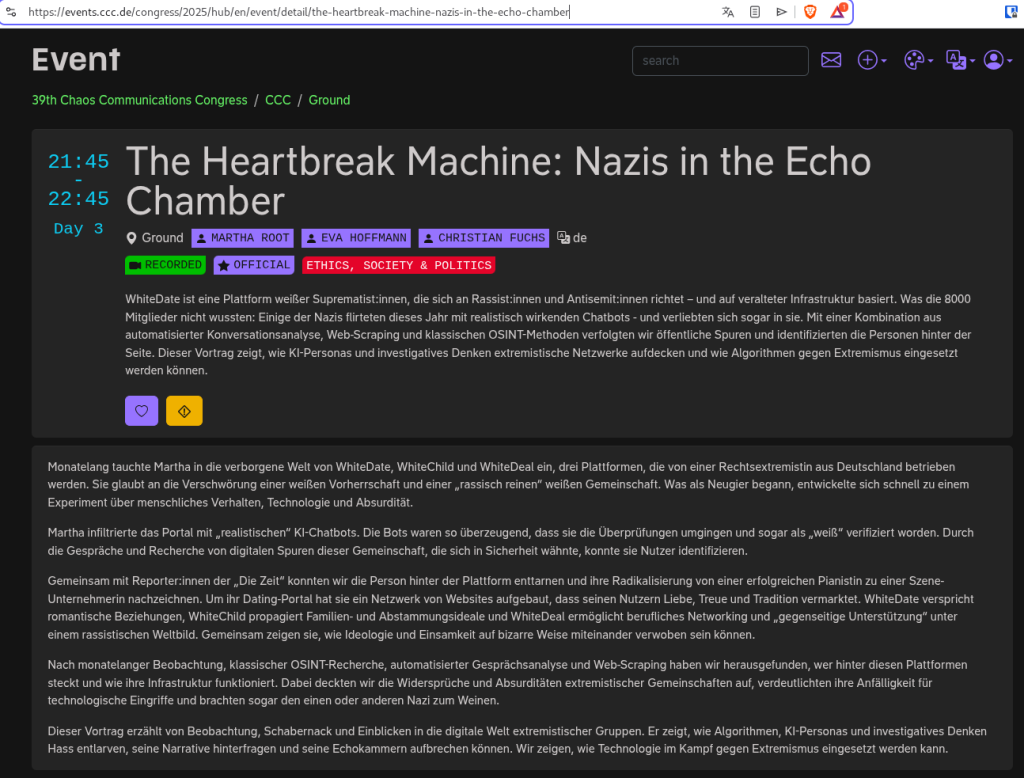Click the share send icon in address bar
The image size is (1024, 778).
point(782,12)
